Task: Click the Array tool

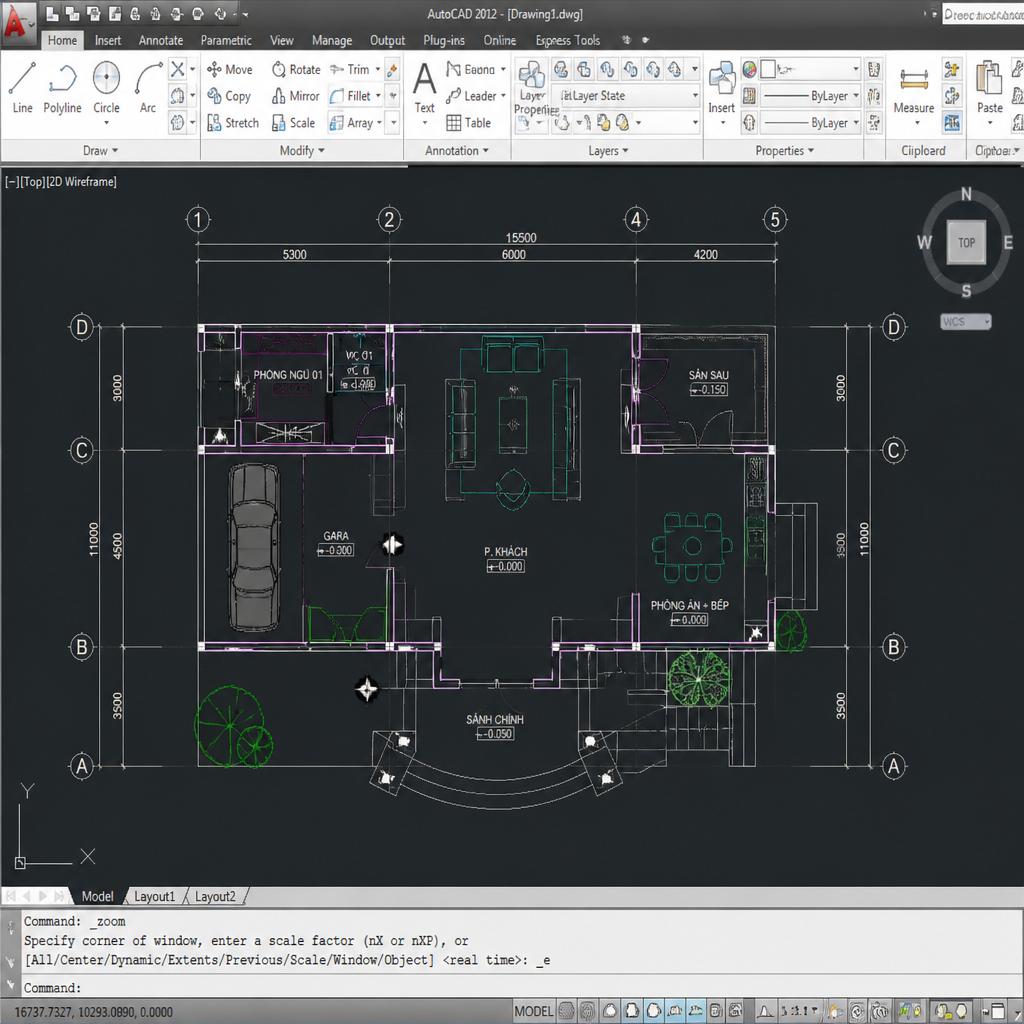Action: [351, 123]
